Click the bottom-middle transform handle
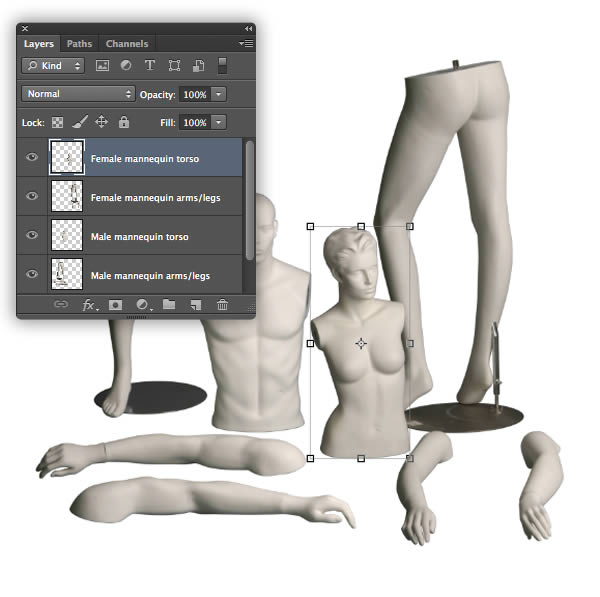The width and height of the screenshot is (600, 597). click(x=361, y=458)
